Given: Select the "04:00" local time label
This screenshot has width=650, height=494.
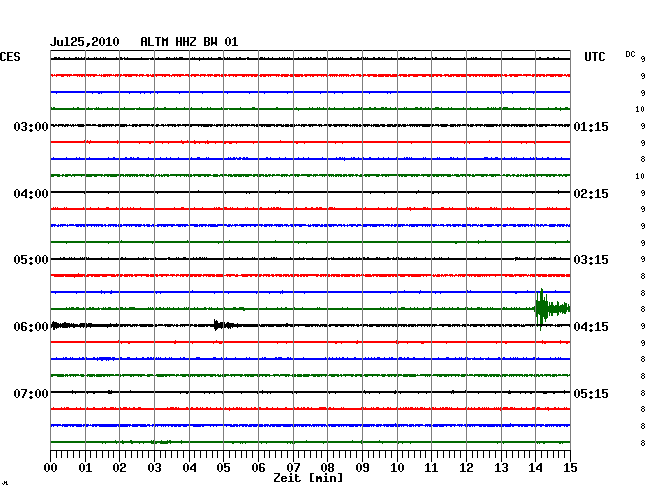Looking at the screenshot, I should click(31, 194).
